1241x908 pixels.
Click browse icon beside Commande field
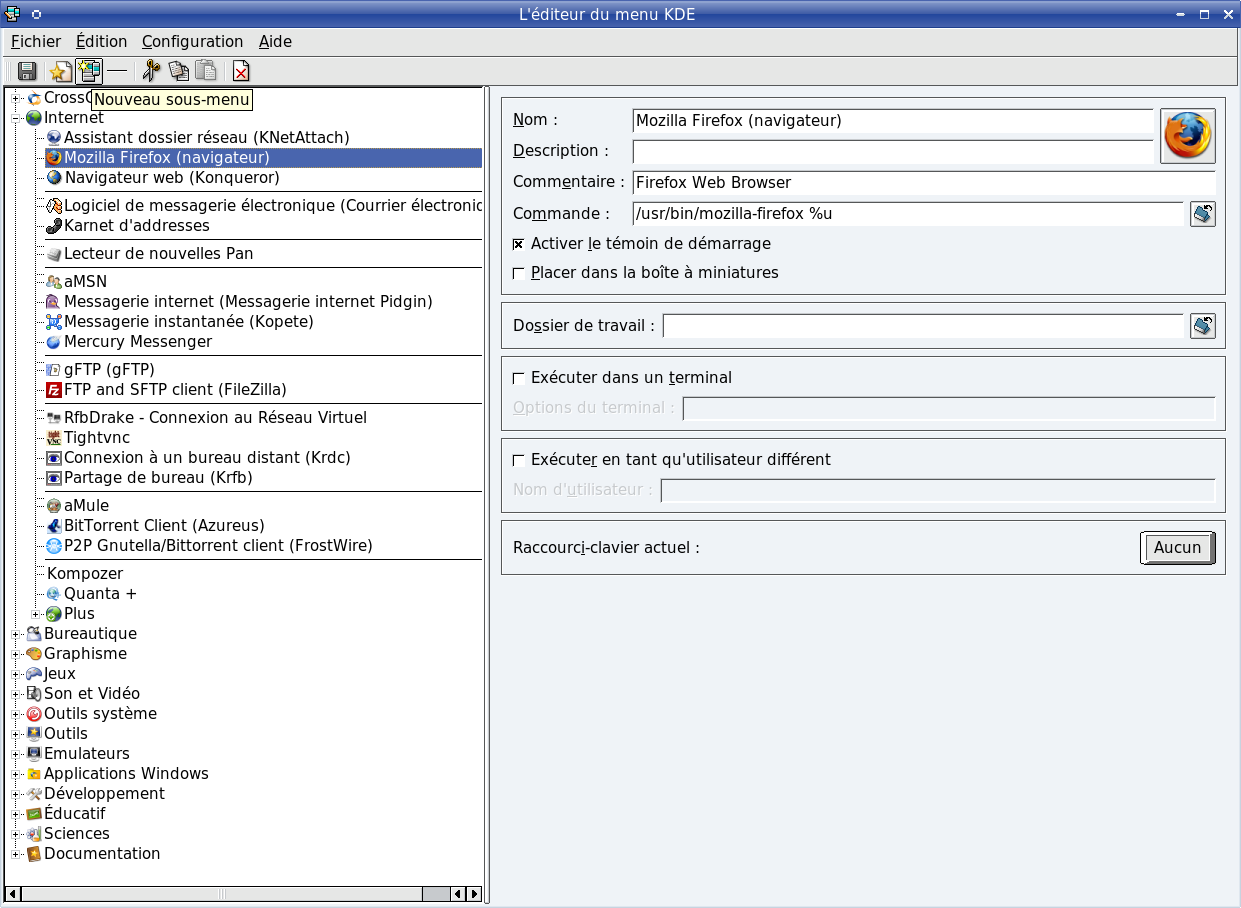coord(1203,214)
